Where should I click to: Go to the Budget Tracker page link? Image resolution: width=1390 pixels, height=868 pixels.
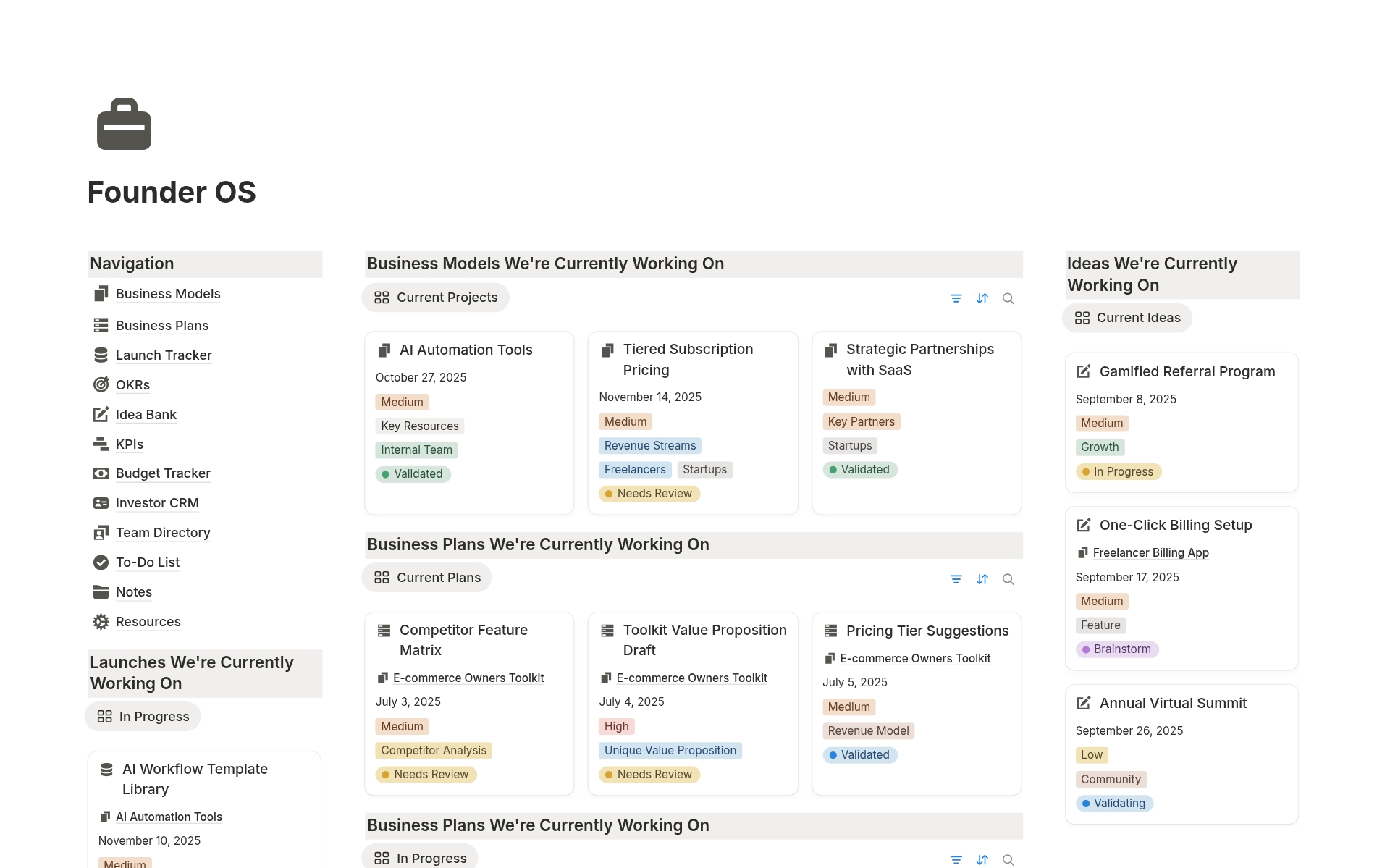(x=163, y=473)
